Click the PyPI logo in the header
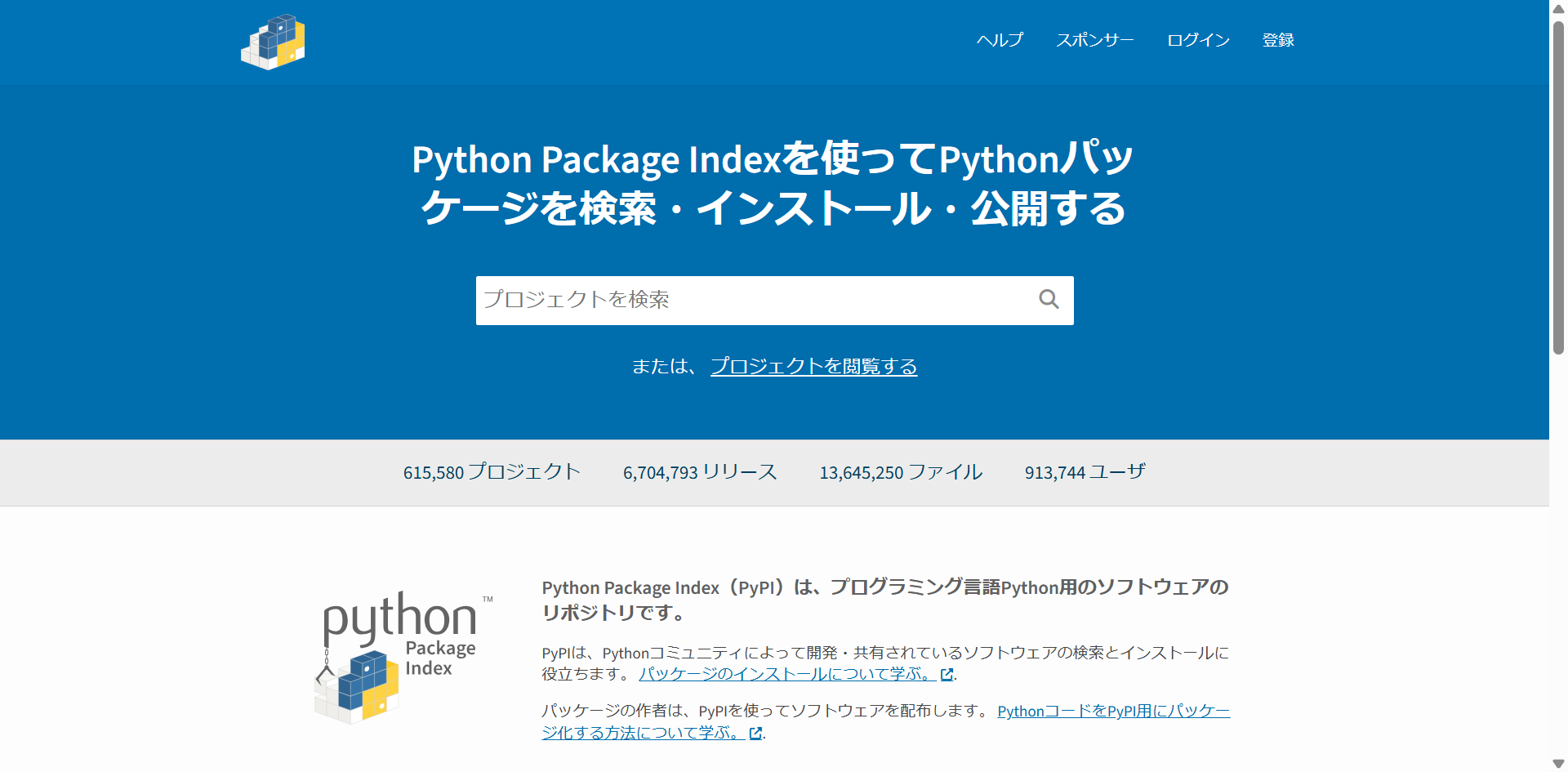The width and height of the screenshot is (1568, 772). [x=273, y=42]
